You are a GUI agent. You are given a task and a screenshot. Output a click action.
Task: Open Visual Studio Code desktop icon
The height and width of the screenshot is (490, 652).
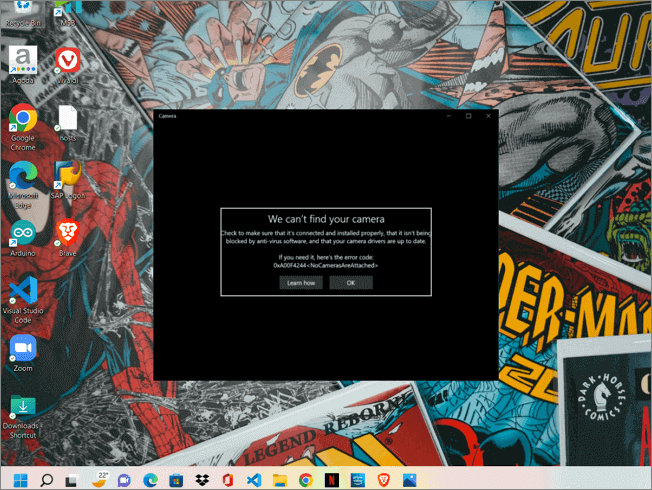(x=23, y=300)
